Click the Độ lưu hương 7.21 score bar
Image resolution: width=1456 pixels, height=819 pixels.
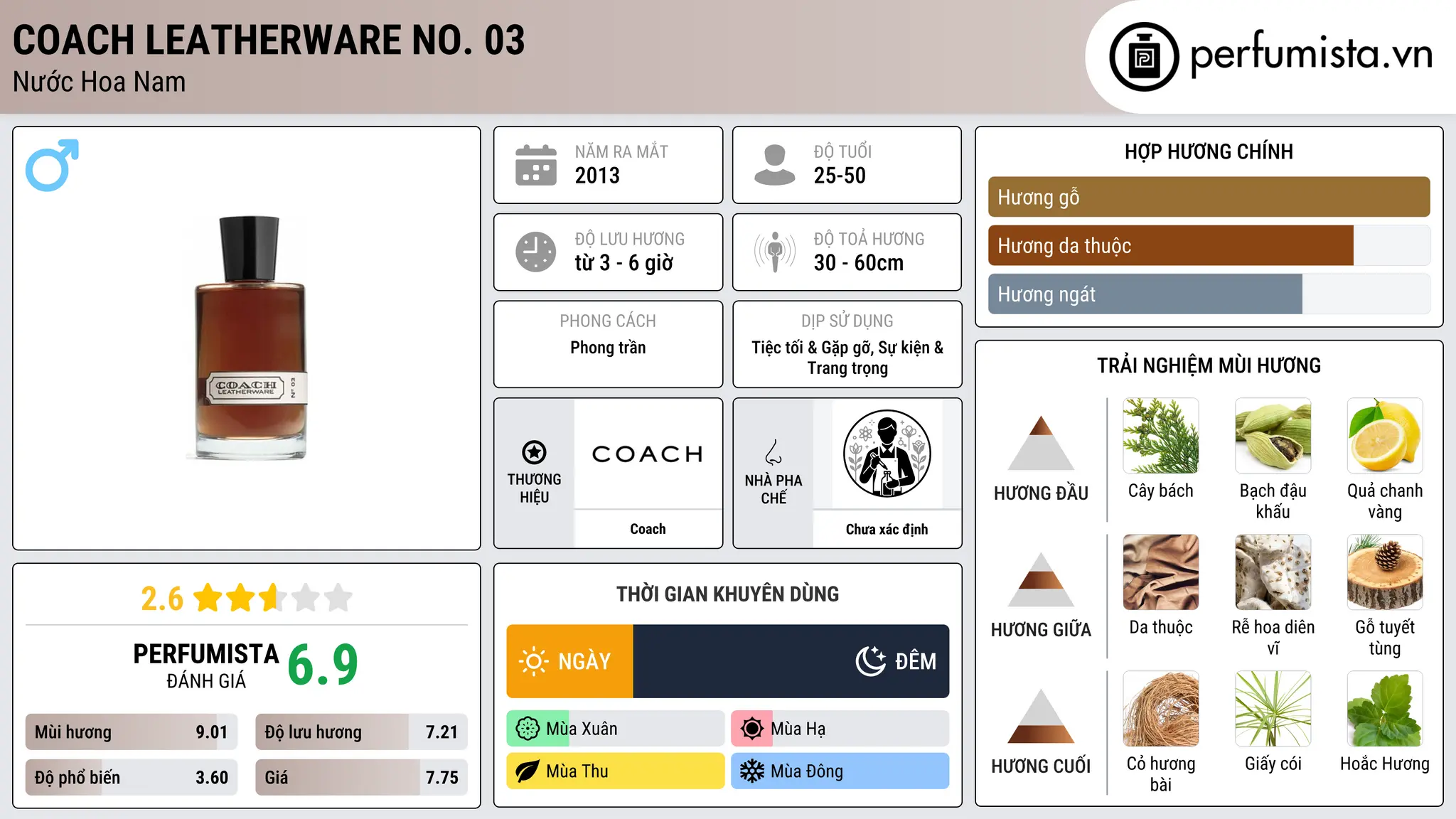pyautogui.click(x=362, y=732)
